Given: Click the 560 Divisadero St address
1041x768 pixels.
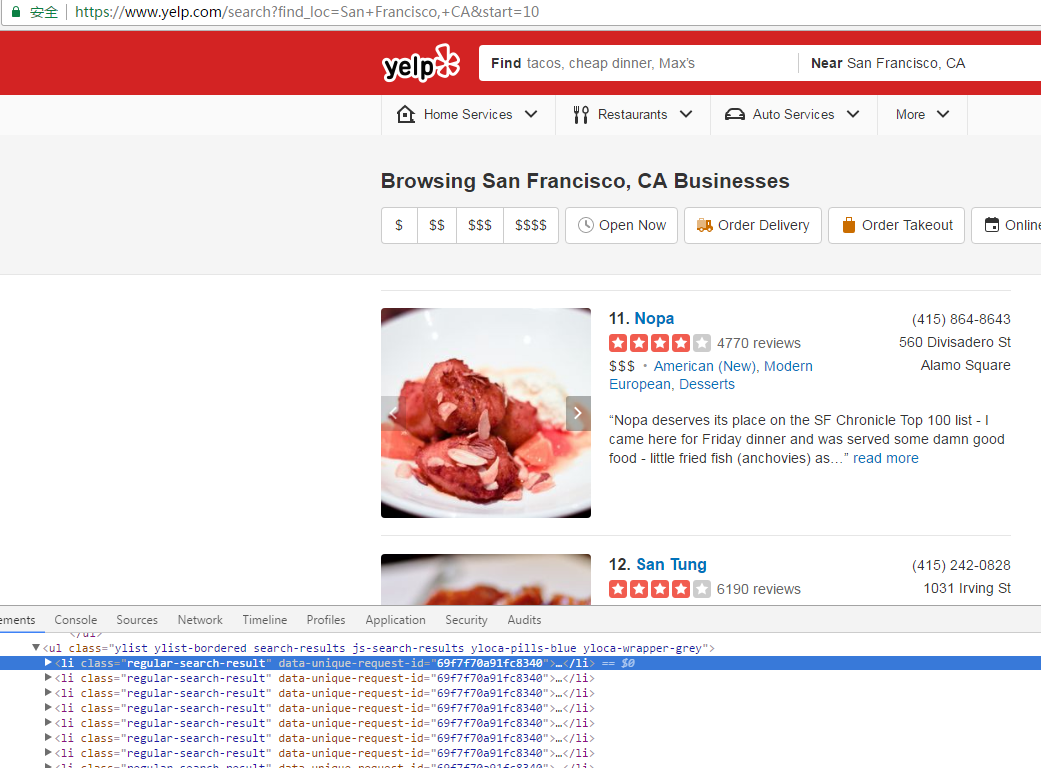Looking at the screenshot, I should point(955,342).
